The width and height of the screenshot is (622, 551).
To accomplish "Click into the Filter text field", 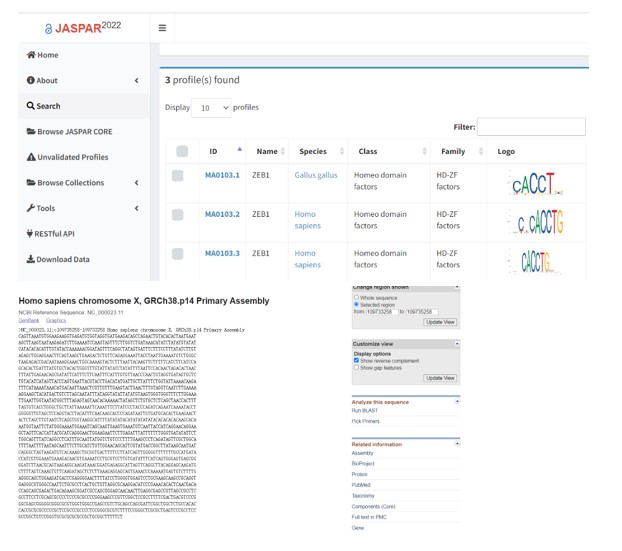I will pos(530,127).
